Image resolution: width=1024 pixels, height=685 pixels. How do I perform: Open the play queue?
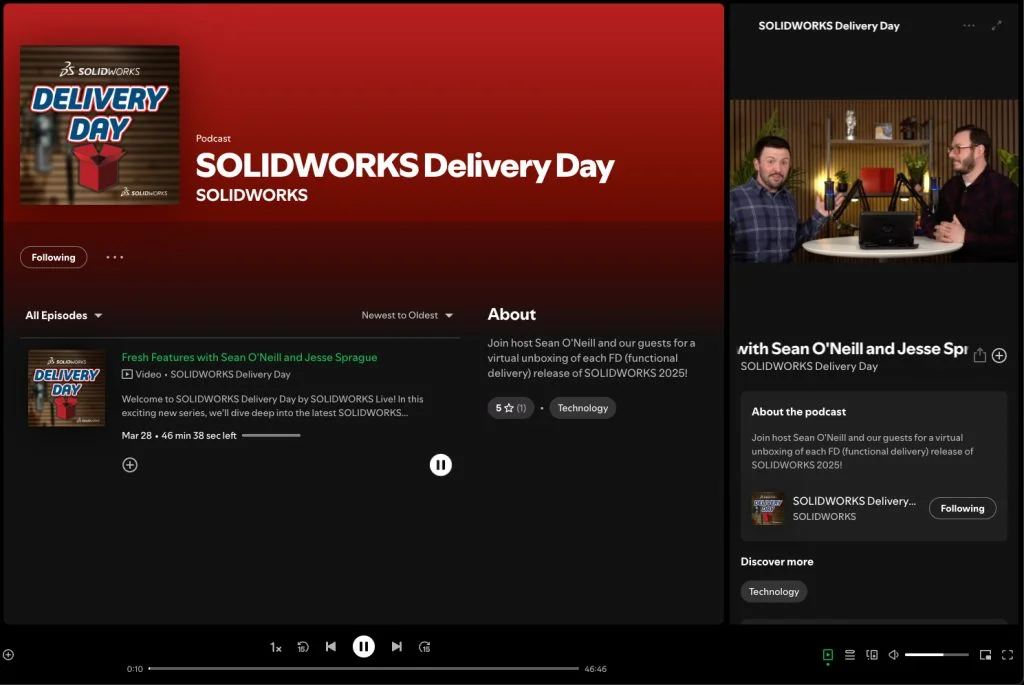850,655
